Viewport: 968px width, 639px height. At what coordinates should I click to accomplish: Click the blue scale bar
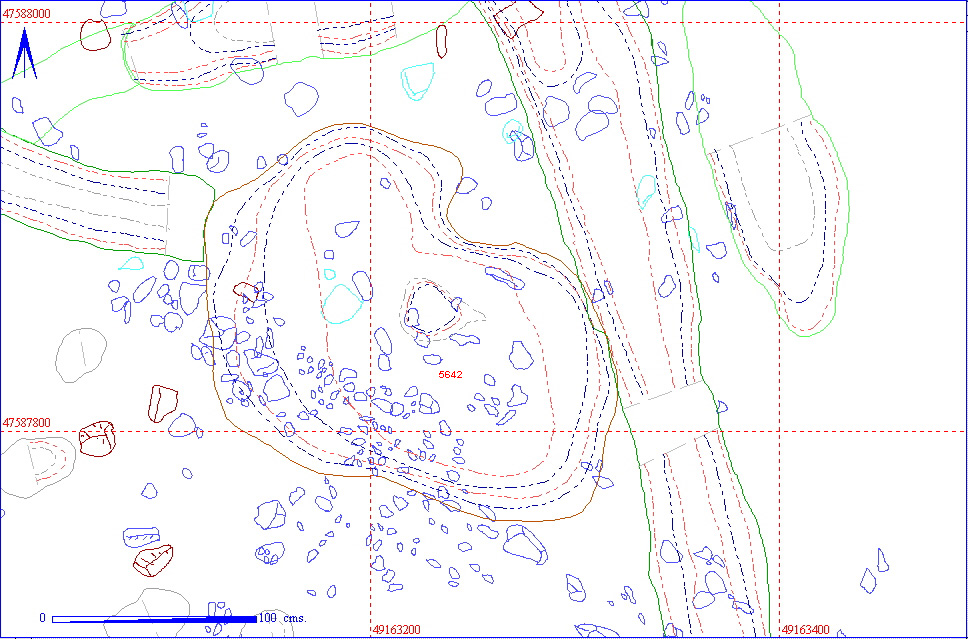pos(154,619)
